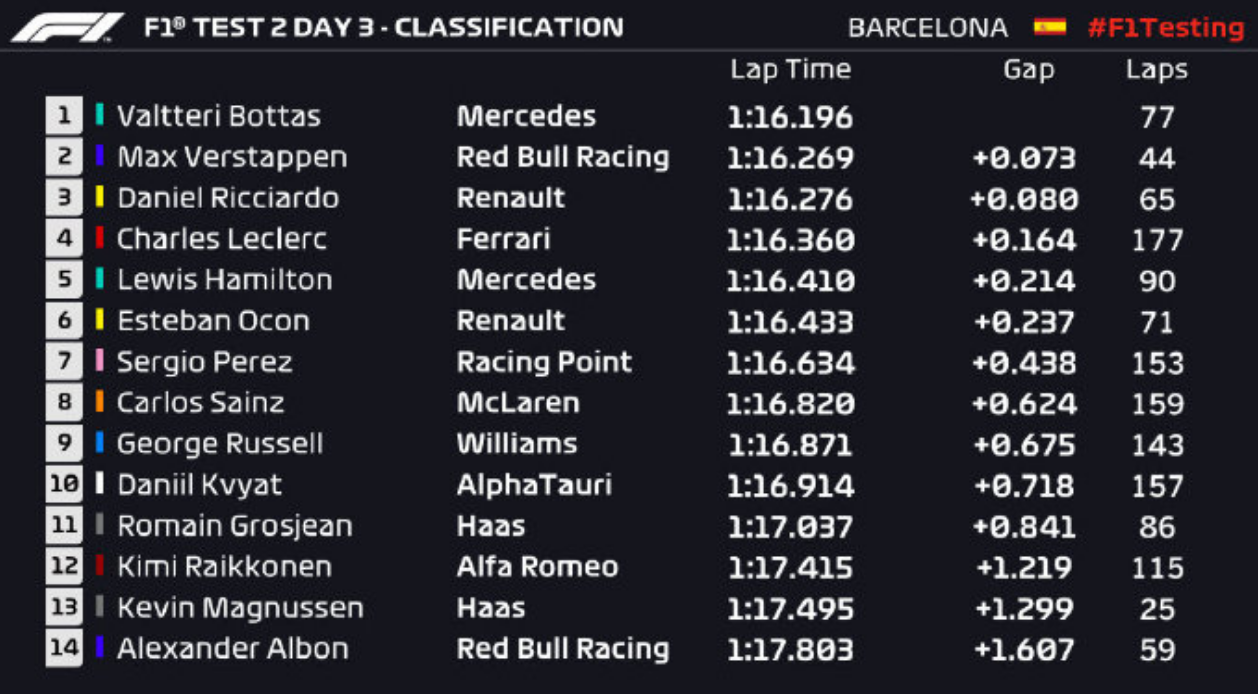Image resolution: width=1258 pixels, height=694 pixels.
Task: Select the Laps column header
Action: click(x=1156, y=70)
